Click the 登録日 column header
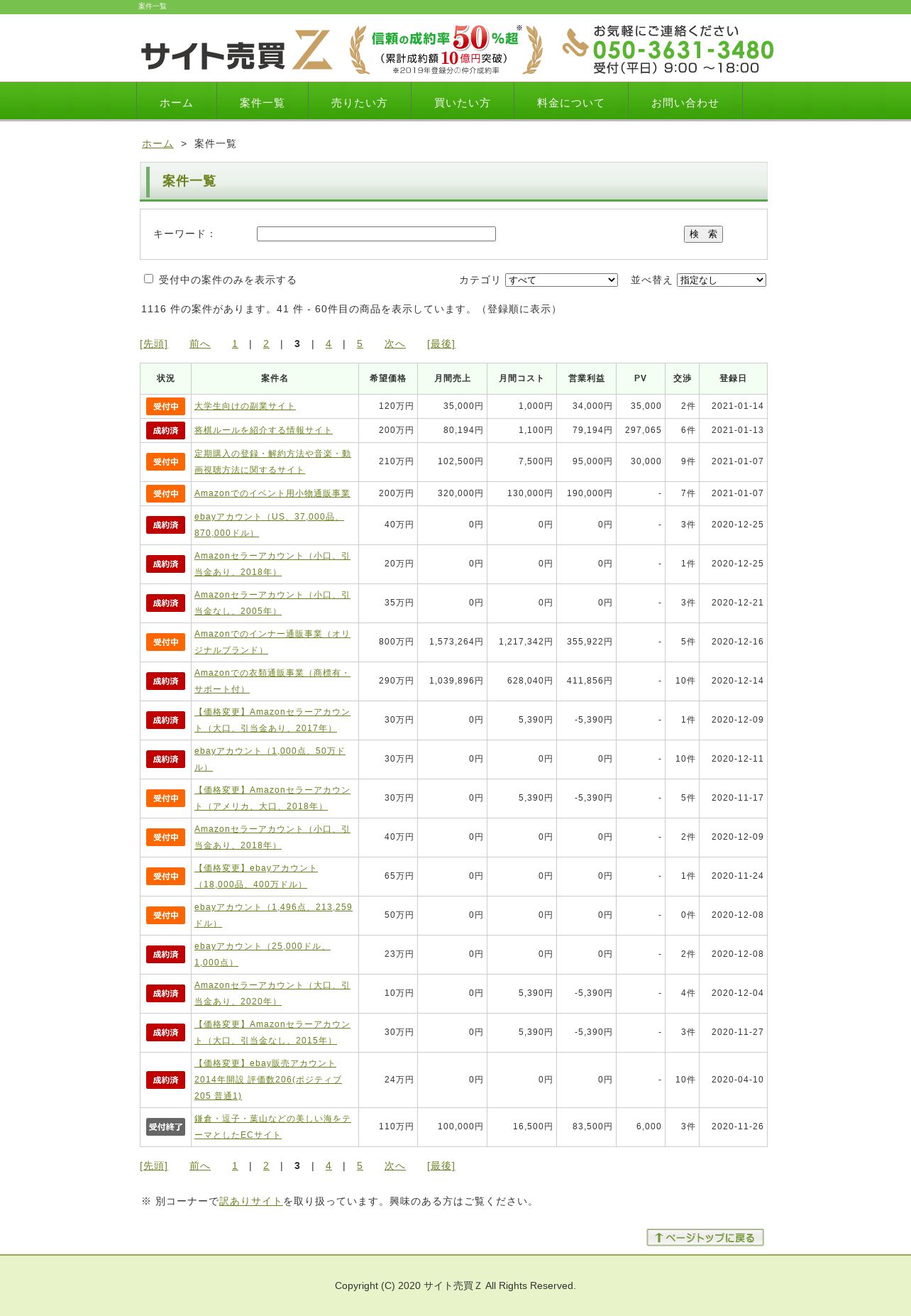This screenshot has width=911, height=1316. (x=733, y=378)
